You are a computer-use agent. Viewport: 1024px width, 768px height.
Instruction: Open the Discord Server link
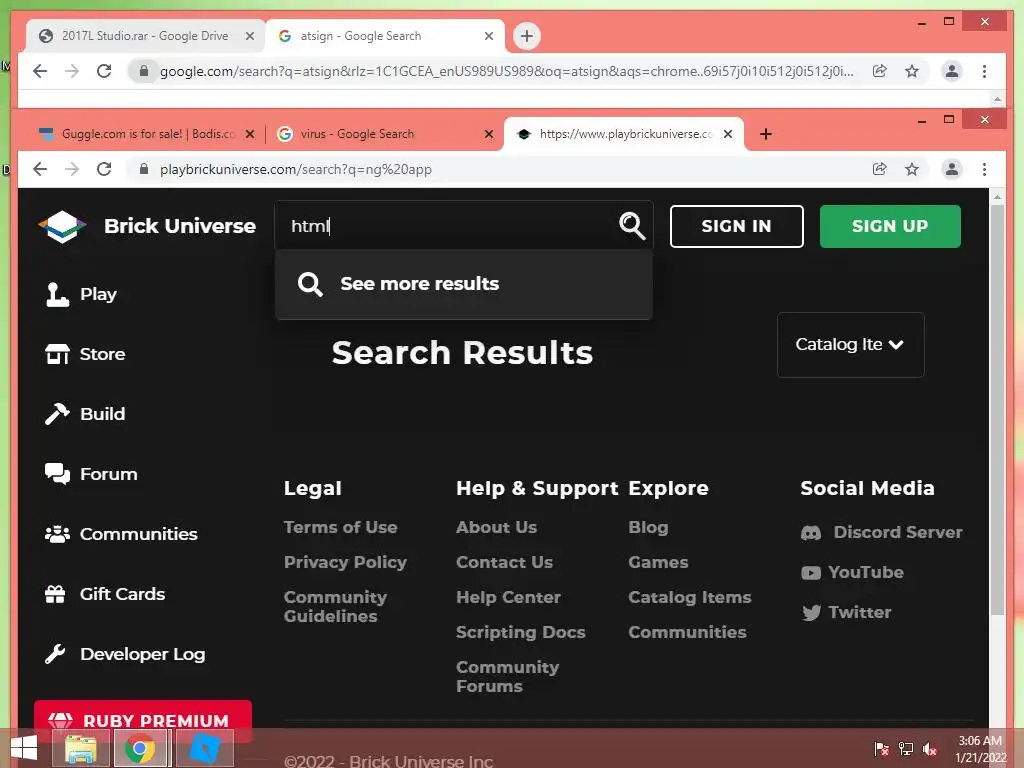click(882, 532)
